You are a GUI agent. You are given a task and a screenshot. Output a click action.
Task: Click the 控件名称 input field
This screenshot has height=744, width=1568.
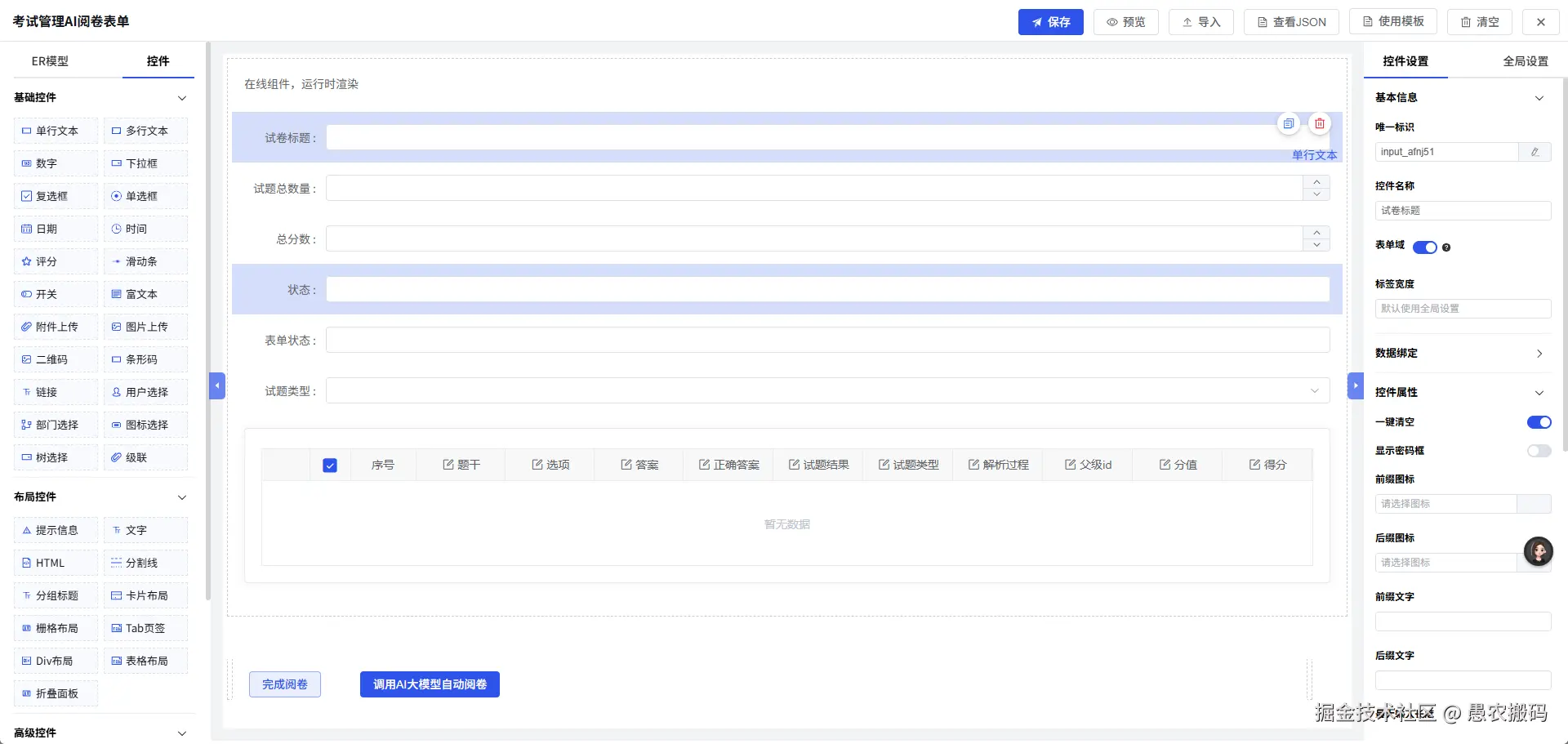tap(1463, 211)
